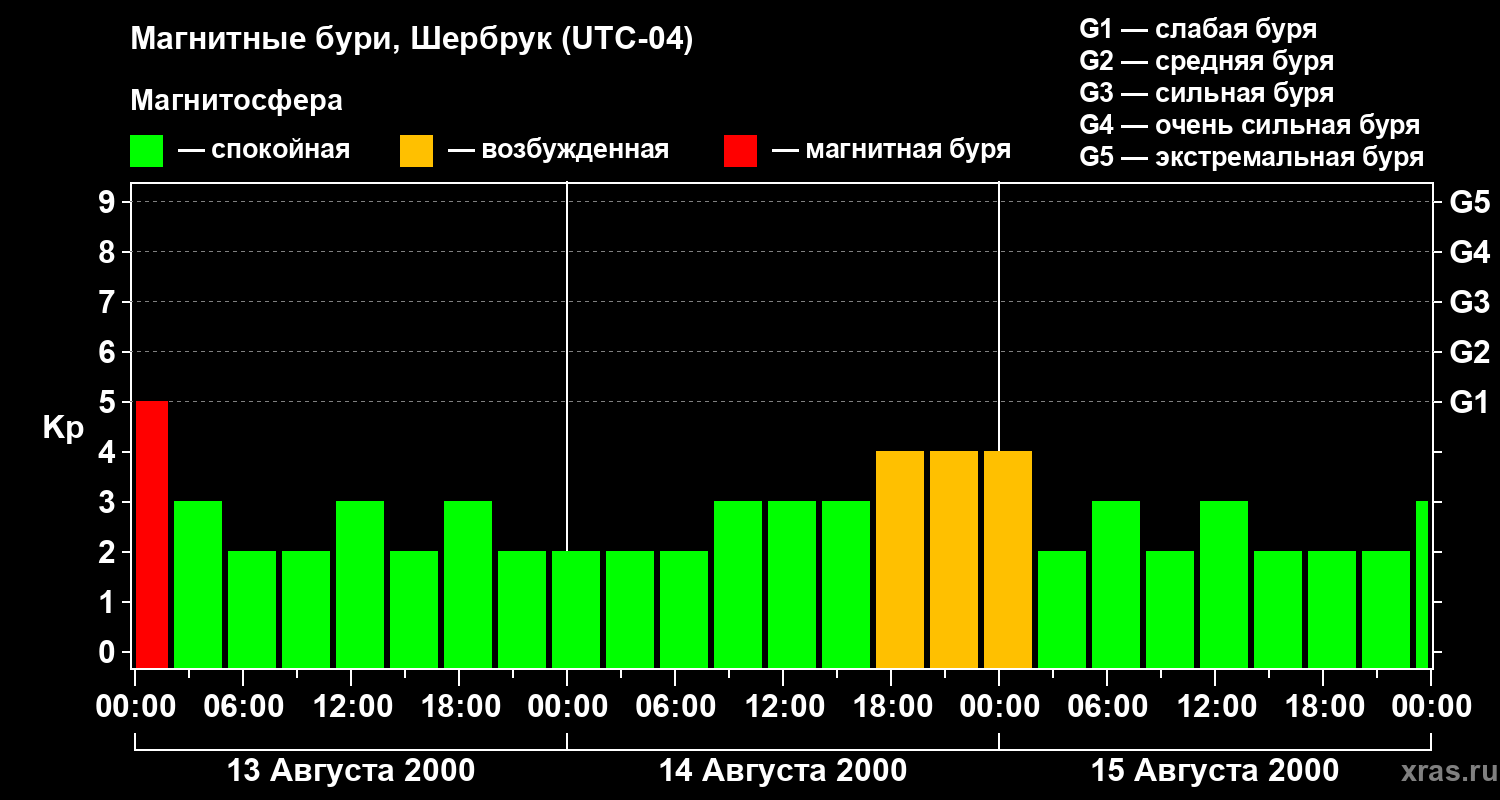Screen dimensions: 1500x800
Task: Click the '06:00' time label under 15 August
Action: pyautogui.click(x=1107, y=707)
